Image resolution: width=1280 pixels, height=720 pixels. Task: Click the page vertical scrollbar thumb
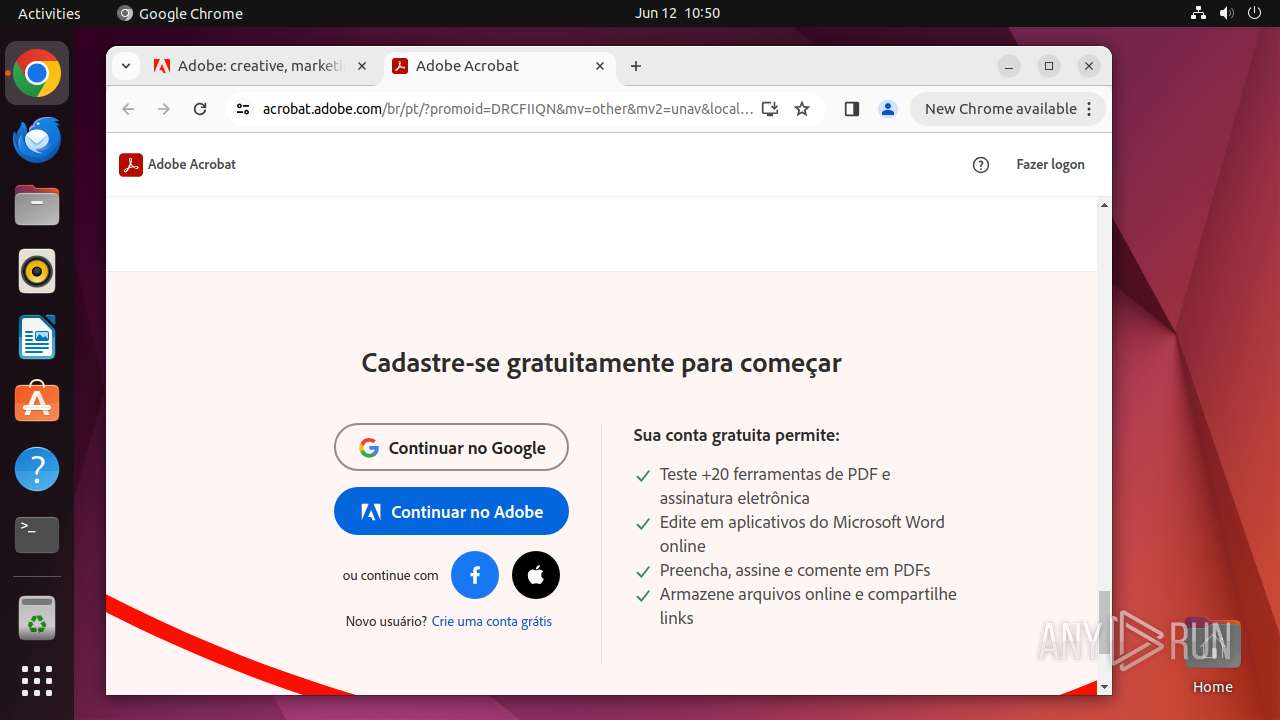(x=1104, y=623)
